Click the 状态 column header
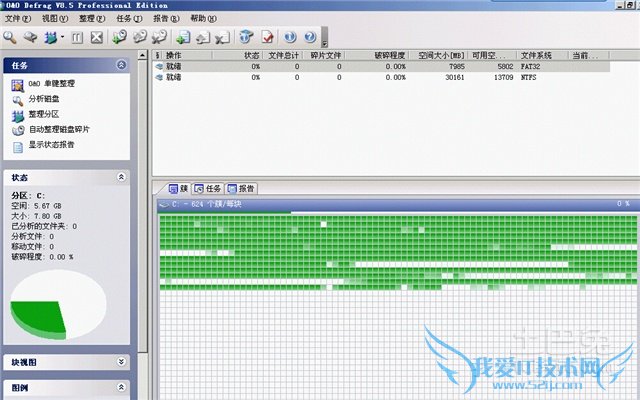Screen dimensions: 640x400 (237, 55)
